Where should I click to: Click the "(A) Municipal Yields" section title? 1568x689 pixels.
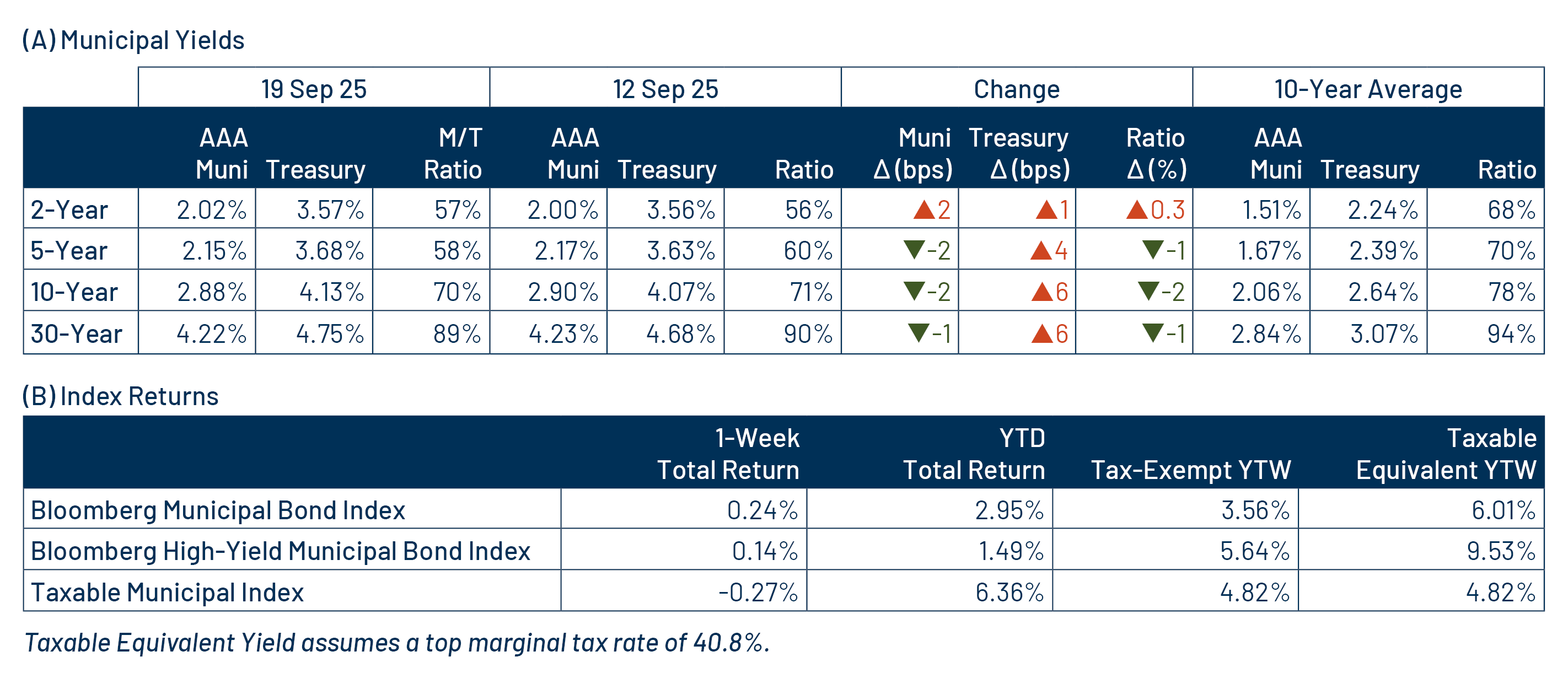pos(133,40)
